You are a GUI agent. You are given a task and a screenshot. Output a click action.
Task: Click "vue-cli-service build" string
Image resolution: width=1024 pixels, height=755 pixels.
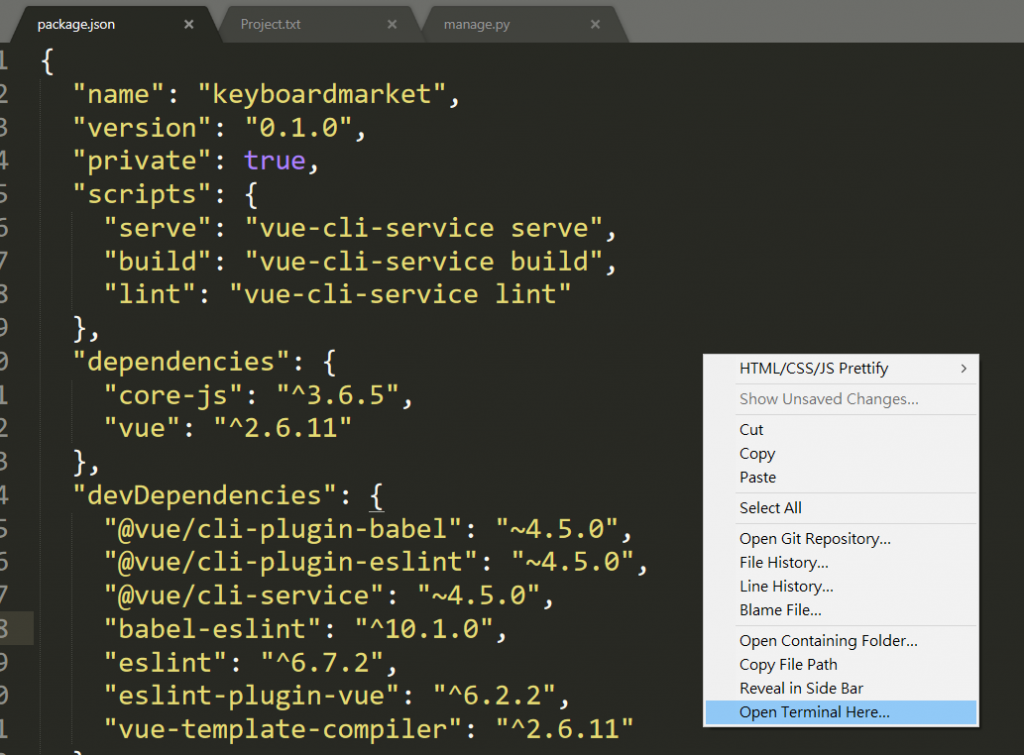pos(423,261)
